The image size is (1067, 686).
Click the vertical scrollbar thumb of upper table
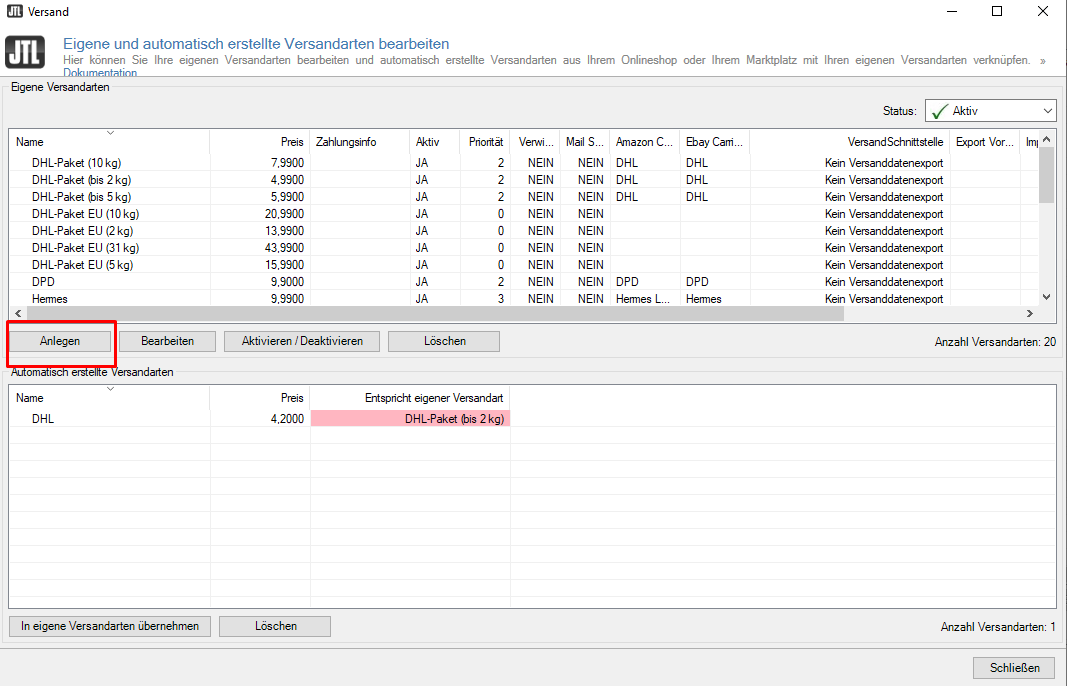pos(1047,175)
